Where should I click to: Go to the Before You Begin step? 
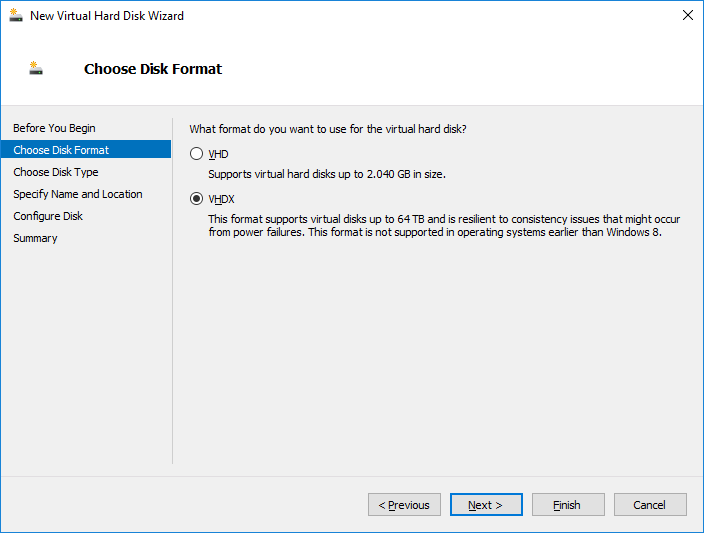point(54,128)
